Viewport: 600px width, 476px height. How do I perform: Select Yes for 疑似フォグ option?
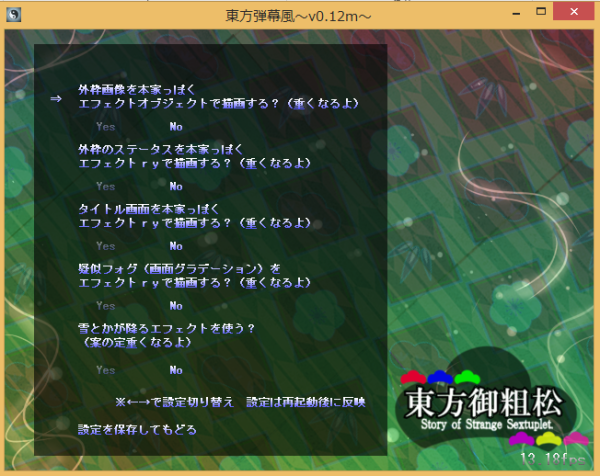[106, 306]
